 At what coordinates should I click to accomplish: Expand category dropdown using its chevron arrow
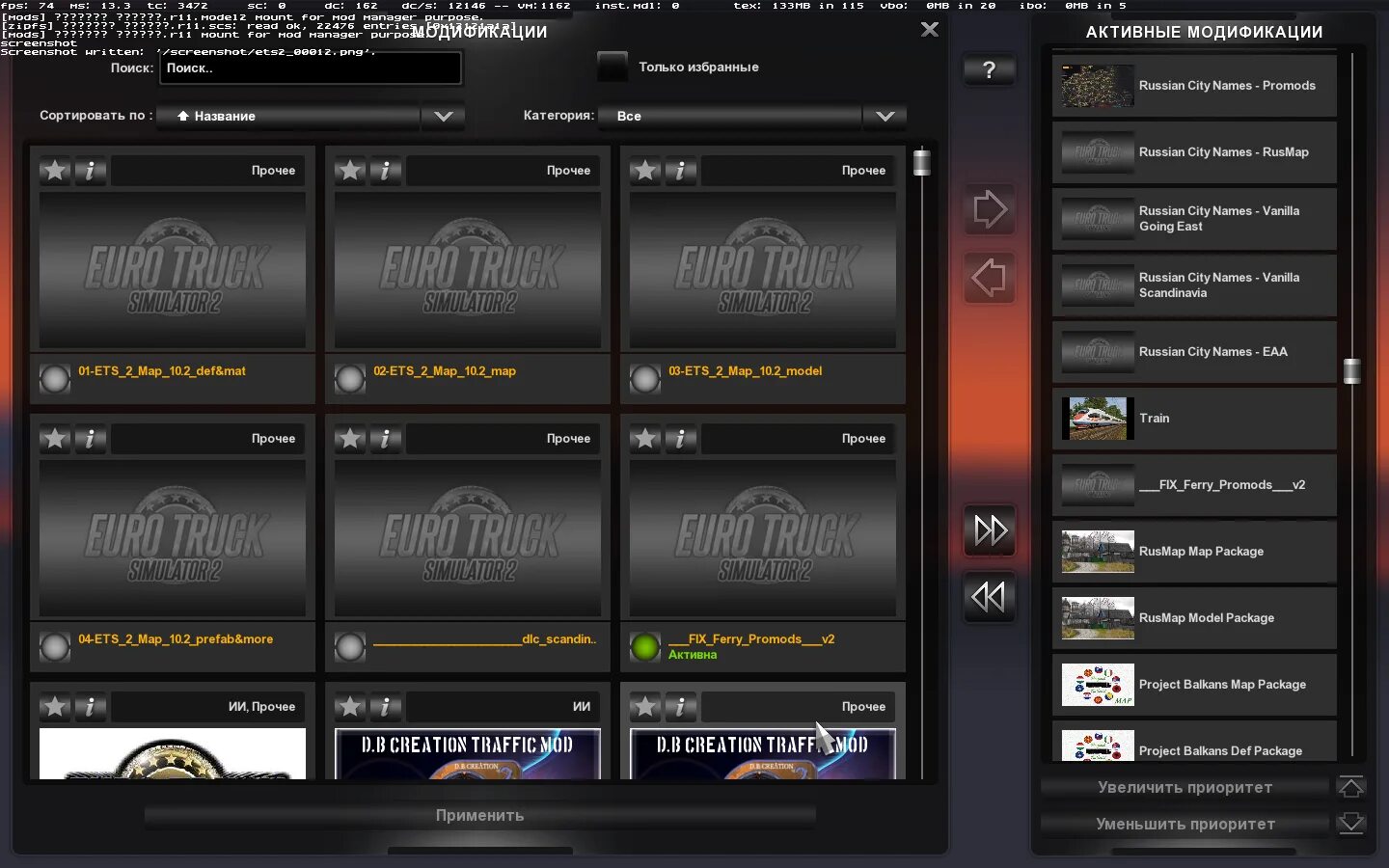(x=885, y=116)
